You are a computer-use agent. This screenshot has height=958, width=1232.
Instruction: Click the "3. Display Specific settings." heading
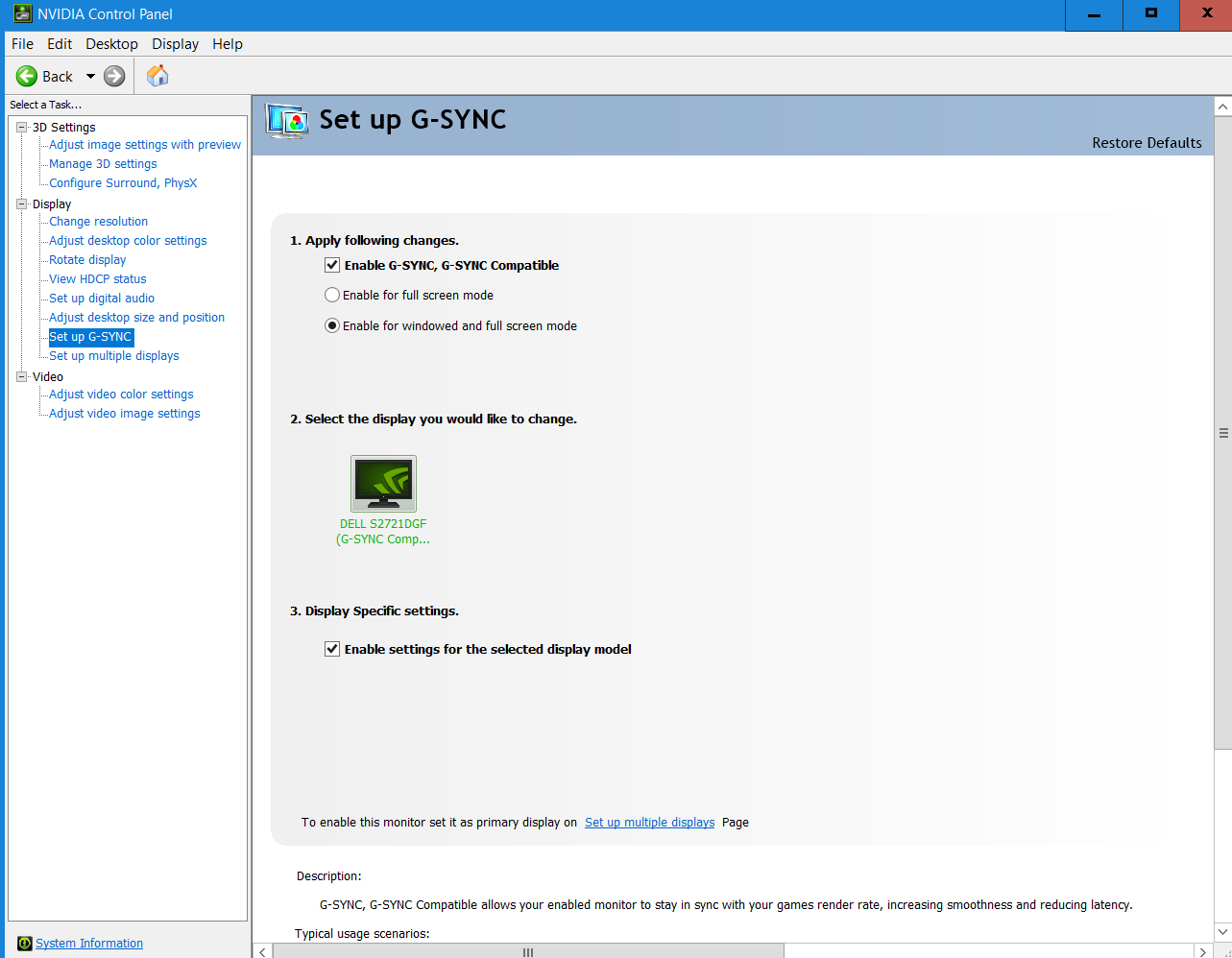point(374,611)
